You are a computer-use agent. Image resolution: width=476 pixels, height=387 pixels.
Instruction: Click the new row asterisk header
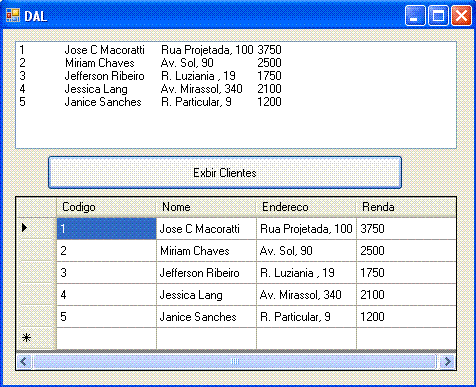point(36,338)
